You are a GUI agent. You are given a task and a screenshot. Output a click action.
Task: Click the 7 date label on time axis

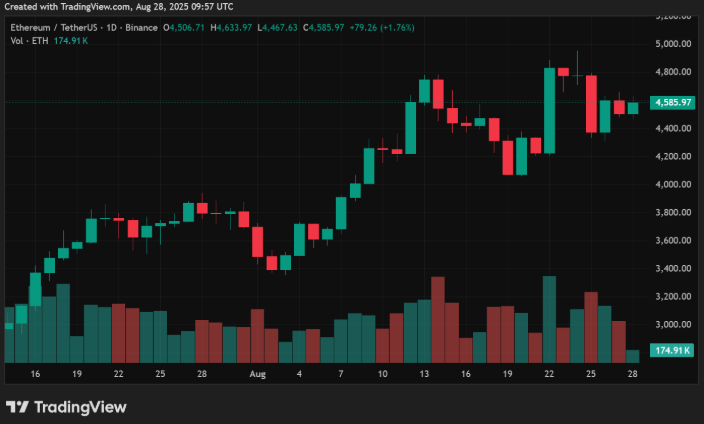tap(341, 374)
